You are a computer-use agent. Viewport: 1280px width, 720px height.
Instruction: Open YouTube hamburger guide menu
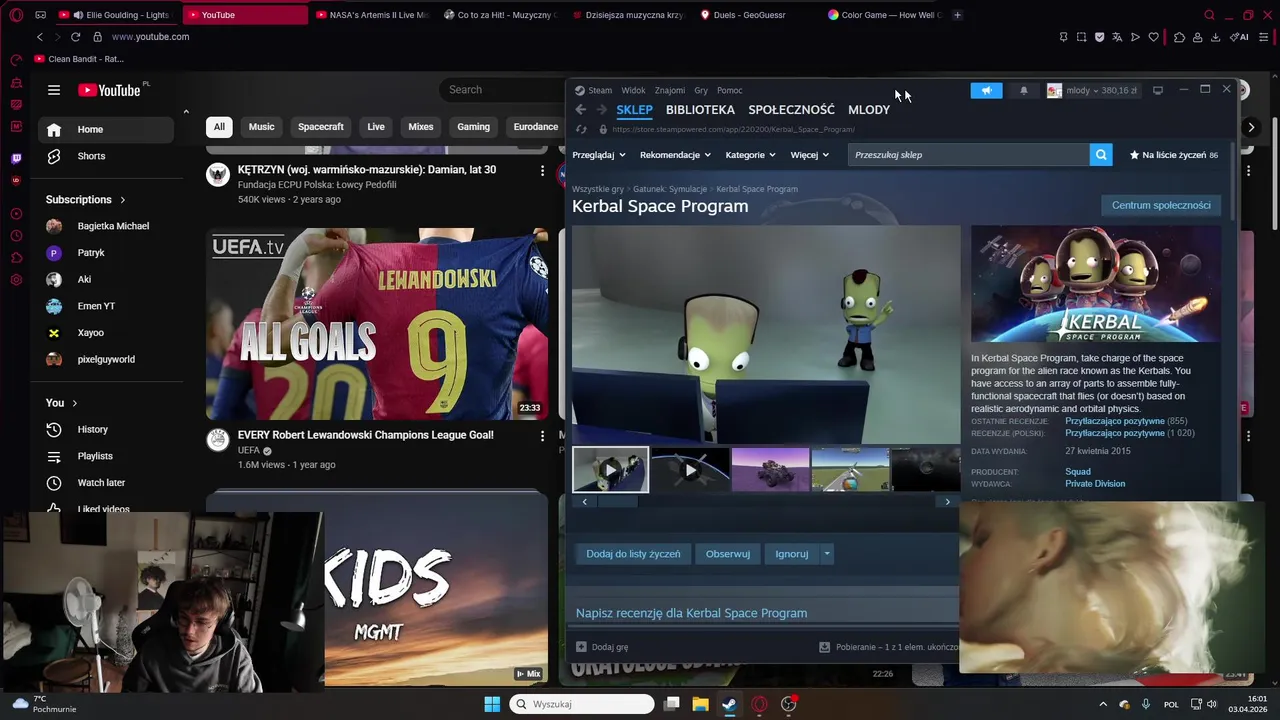pyautogui.click(x=54, y=90)
